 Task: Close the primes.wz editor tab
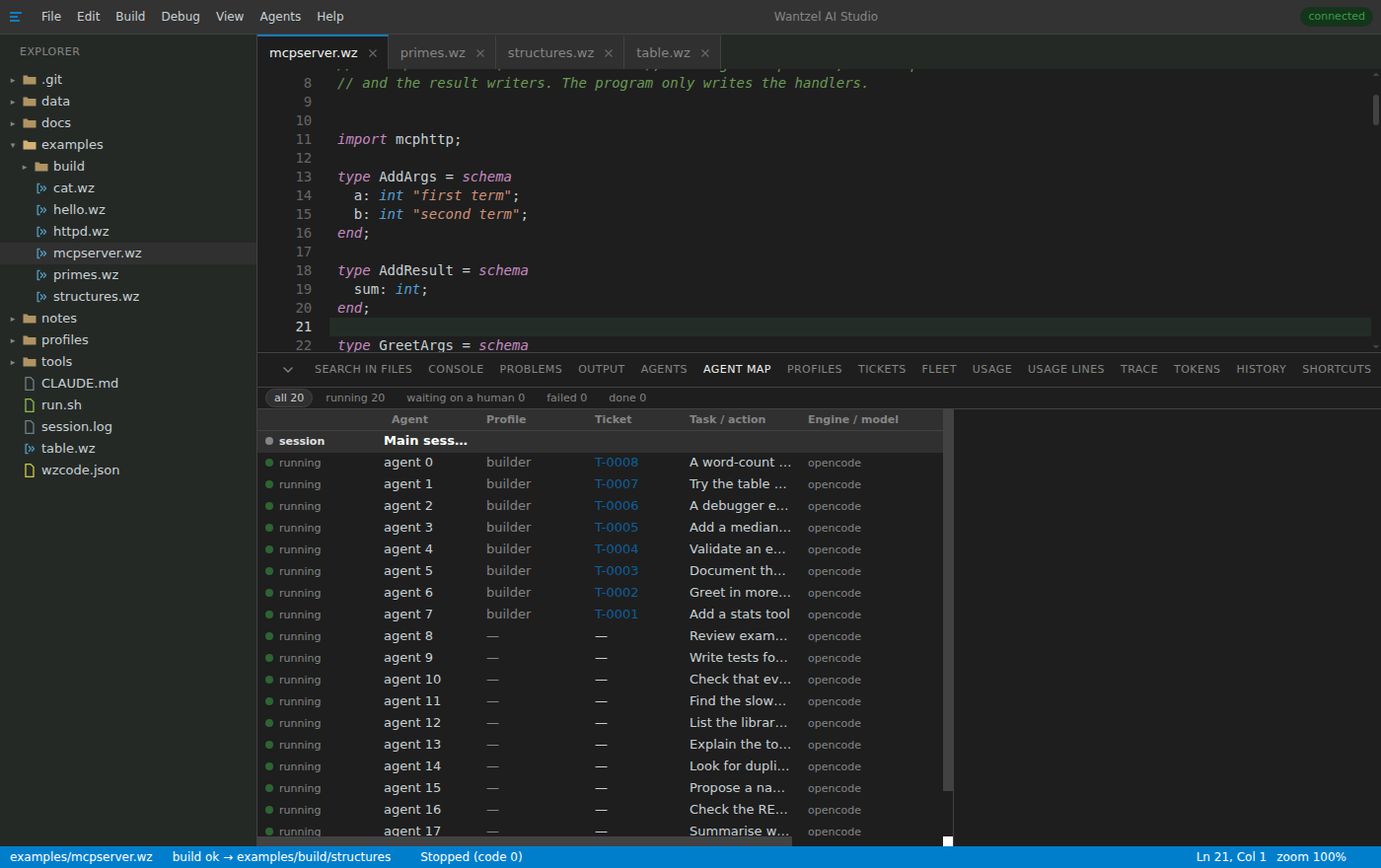pos(480,53)
